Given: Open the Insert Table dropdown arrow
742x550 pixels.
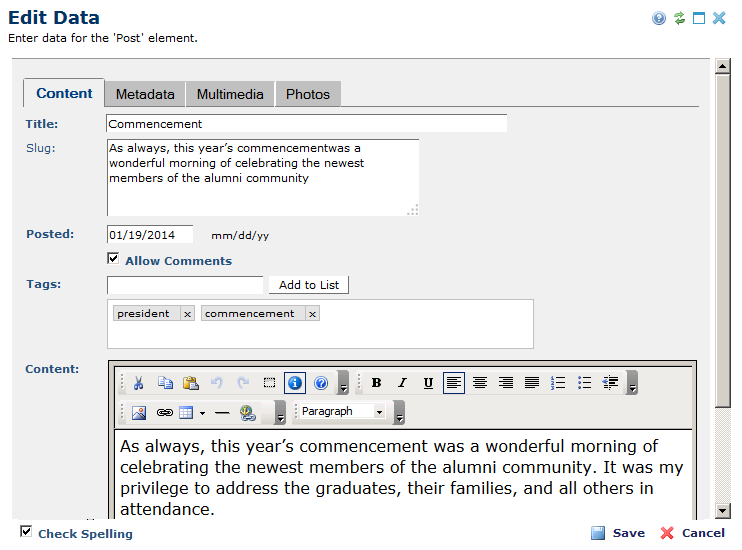Looking at the screenshot, I should [x=203, y=413].
